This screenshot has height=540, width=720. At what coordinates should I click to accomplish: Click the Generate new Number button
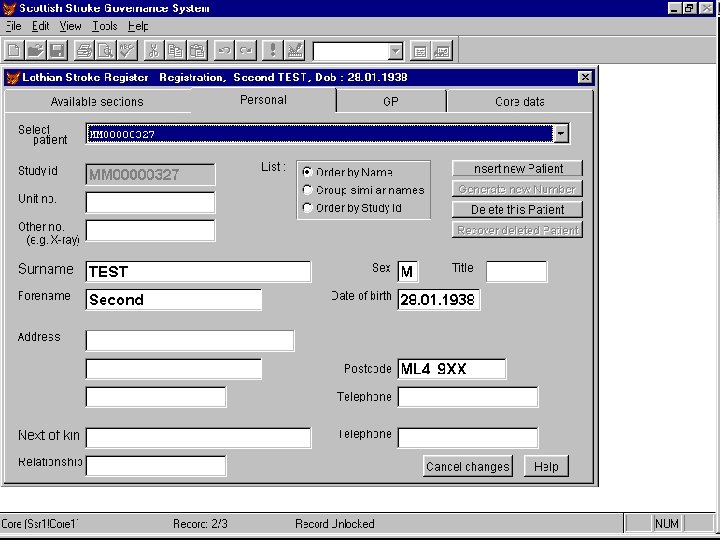click(518, 189)
